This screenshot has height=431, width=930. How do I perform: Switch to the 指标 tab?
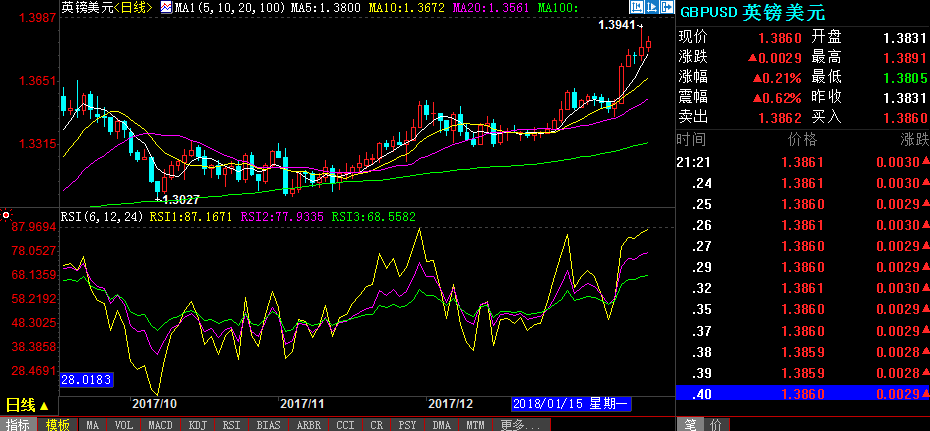(19, 425)
